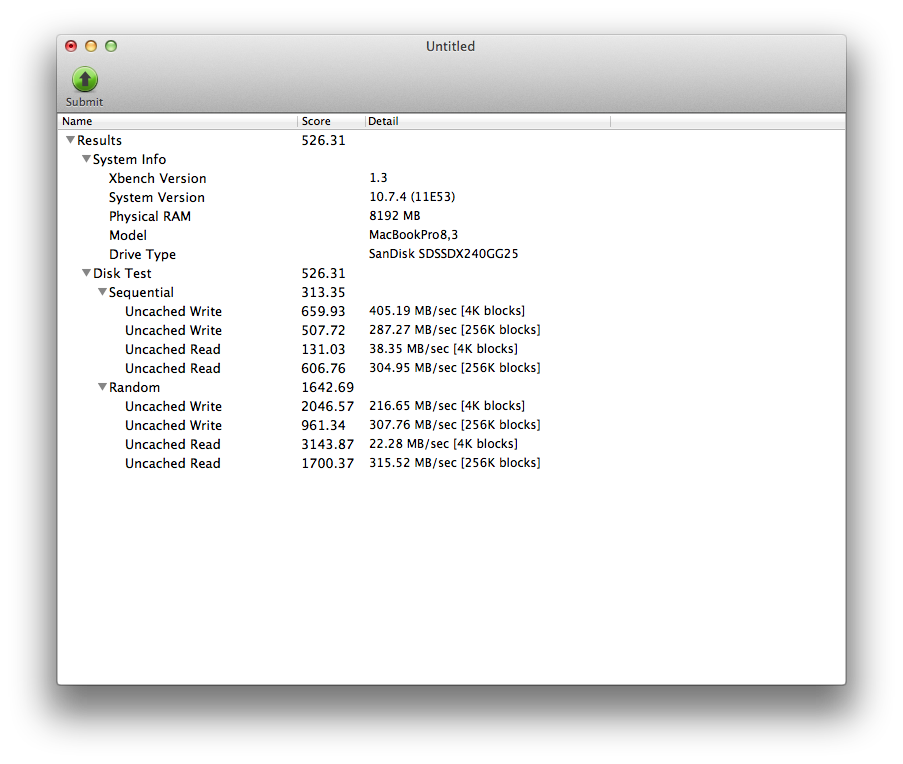Select Uncached Write row scoring 659.93
Image resolution: width=903 pixels, height=764 pixels.
[x=452, y=311]
